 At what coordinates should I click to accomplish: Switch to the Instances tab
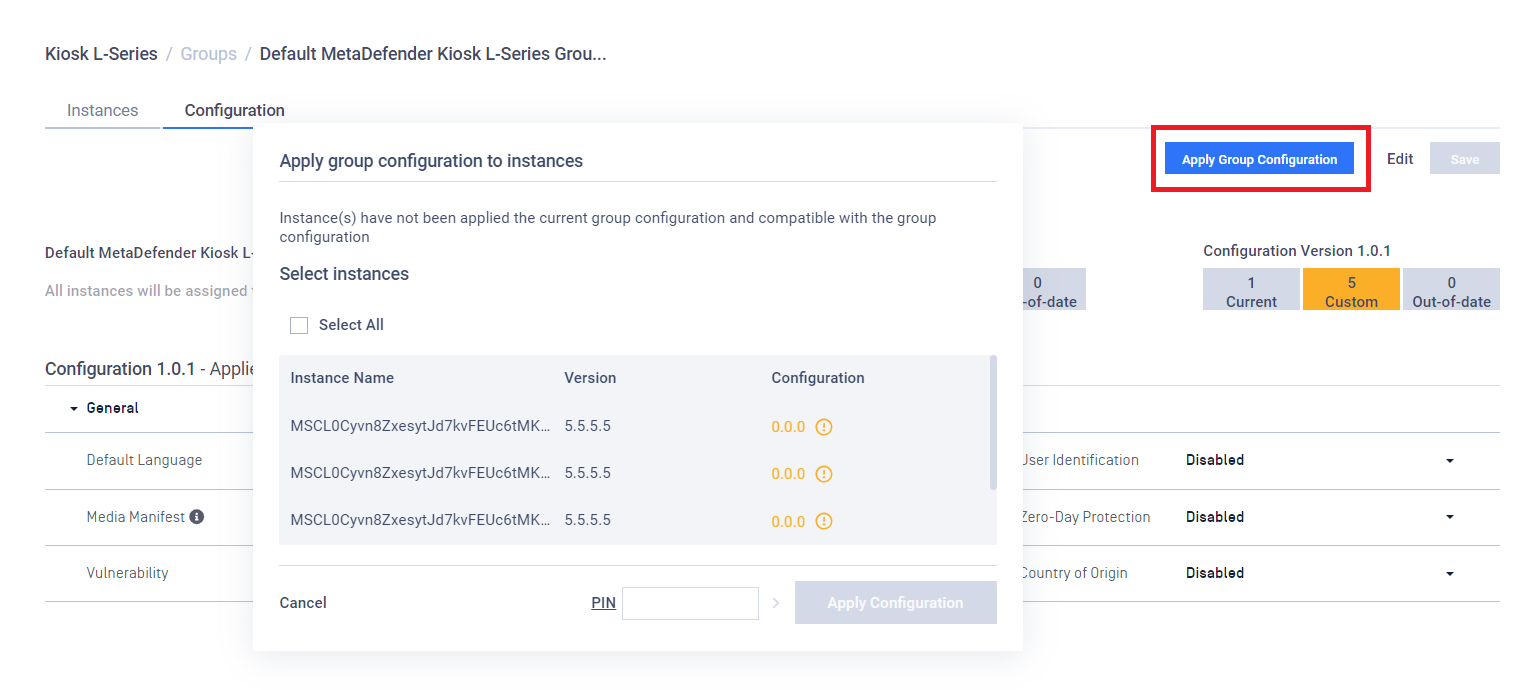102,110
